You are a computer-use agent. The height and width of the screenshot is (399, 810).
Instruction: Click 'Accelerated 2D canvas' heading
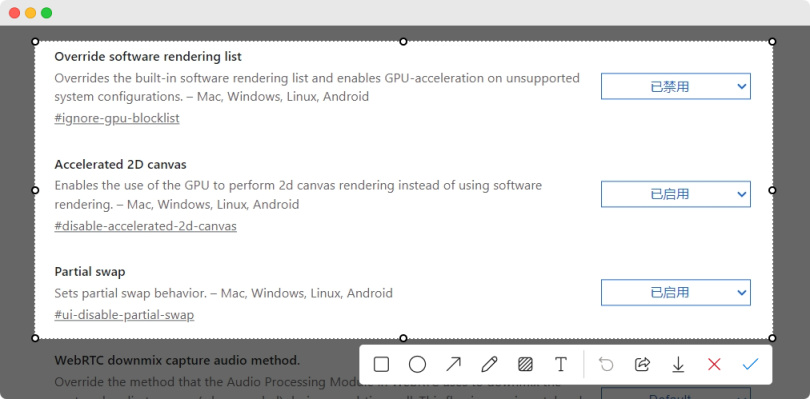click(x=120, y=164)
